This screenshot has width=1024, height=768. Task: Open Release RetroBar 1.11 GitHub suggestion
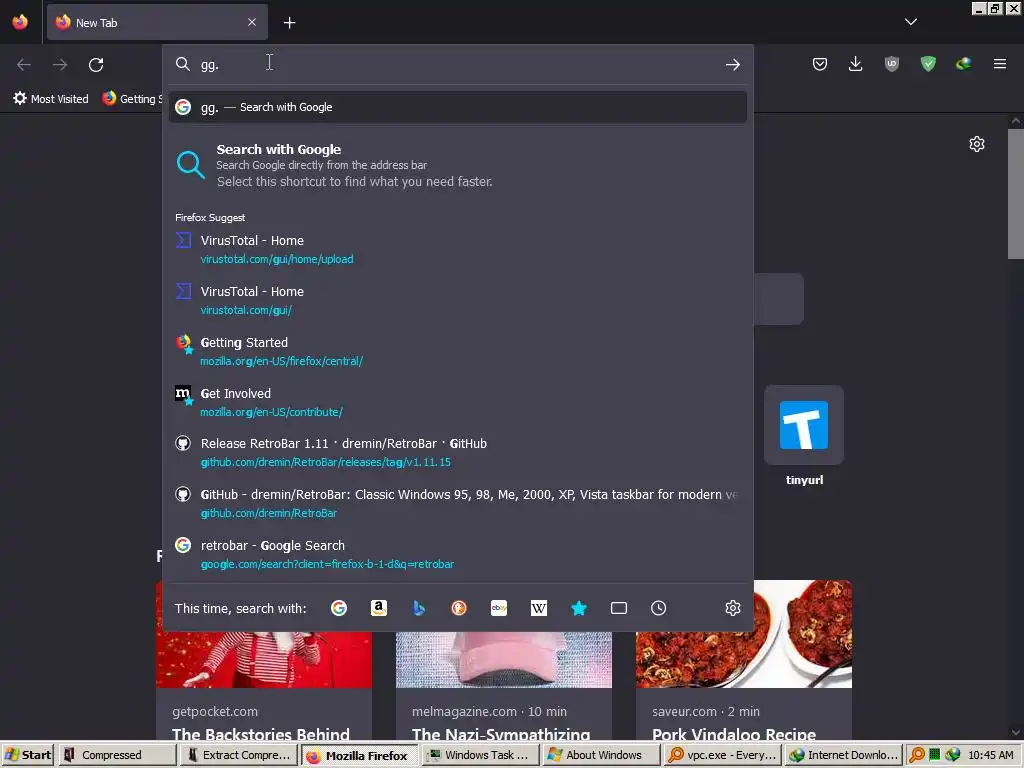[457, 453]
